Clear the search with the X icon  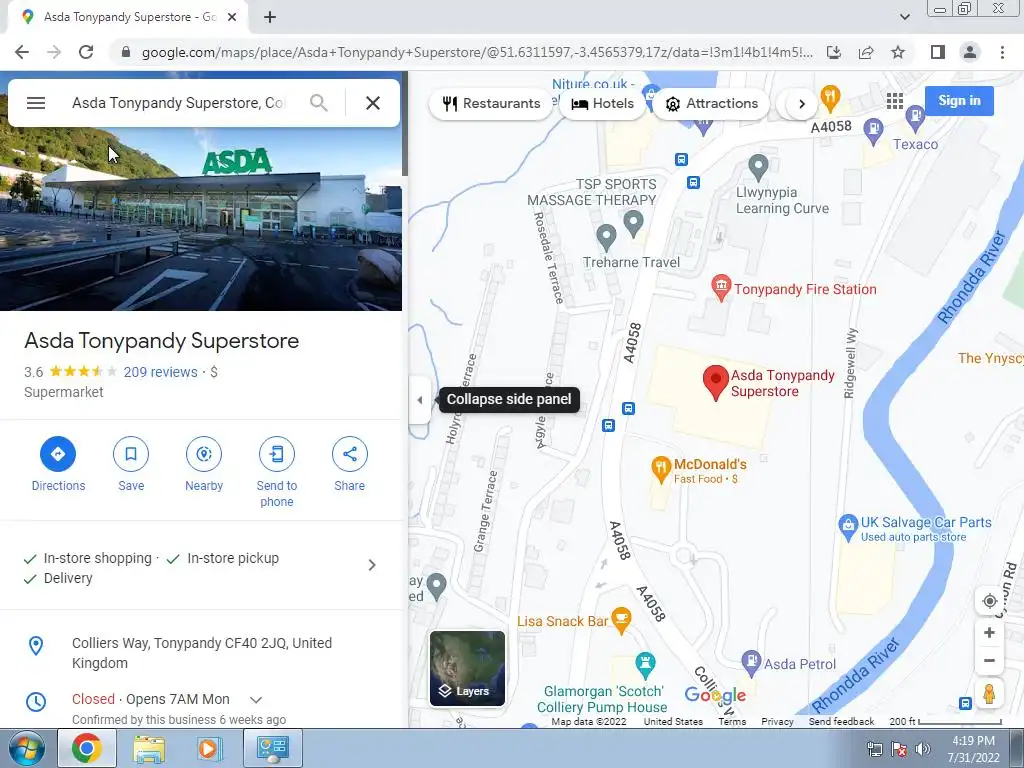pos(373,103)
